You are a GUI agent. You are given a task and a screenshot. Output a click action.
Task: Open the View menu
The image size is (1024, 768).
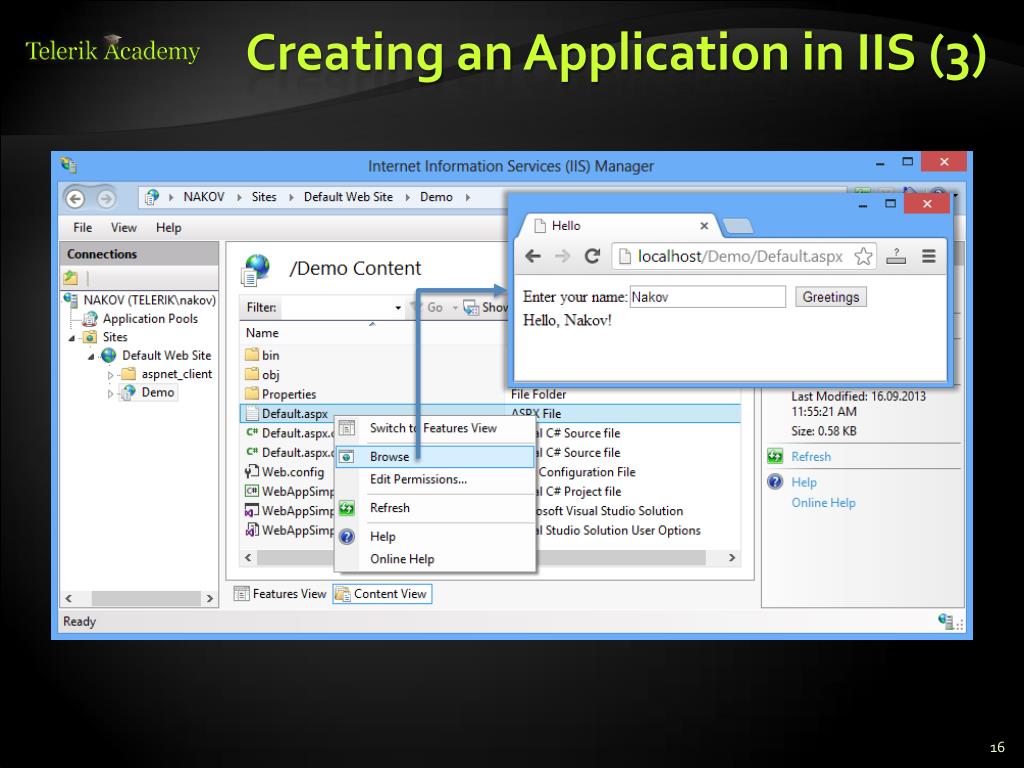[x=123, y=227]
